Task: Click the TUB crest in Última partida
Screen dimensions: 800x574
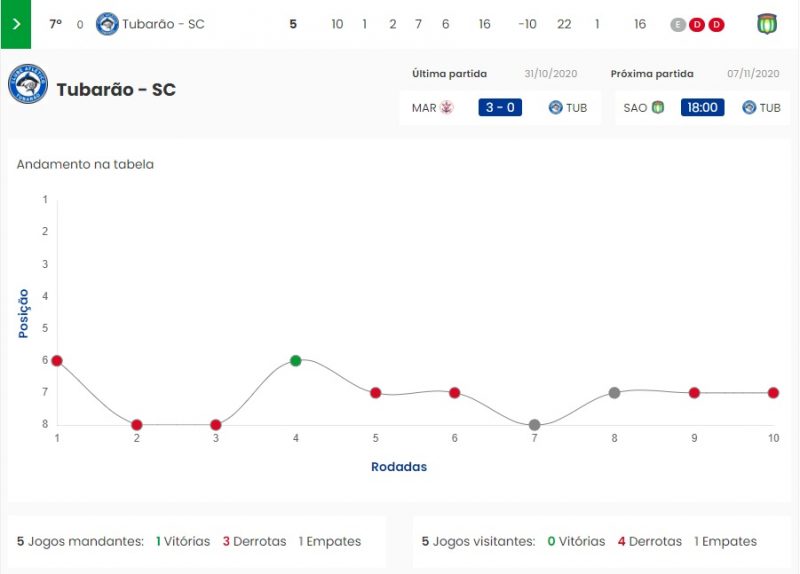Action: coord(556,107)
